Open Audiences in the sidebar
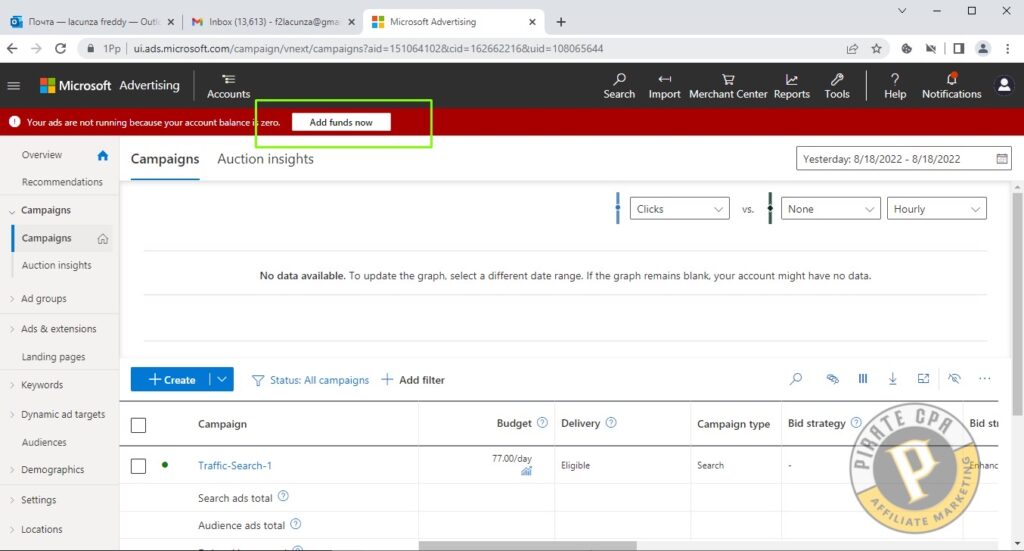Viewport: 1024px width, 551px height. click(44, 443)
